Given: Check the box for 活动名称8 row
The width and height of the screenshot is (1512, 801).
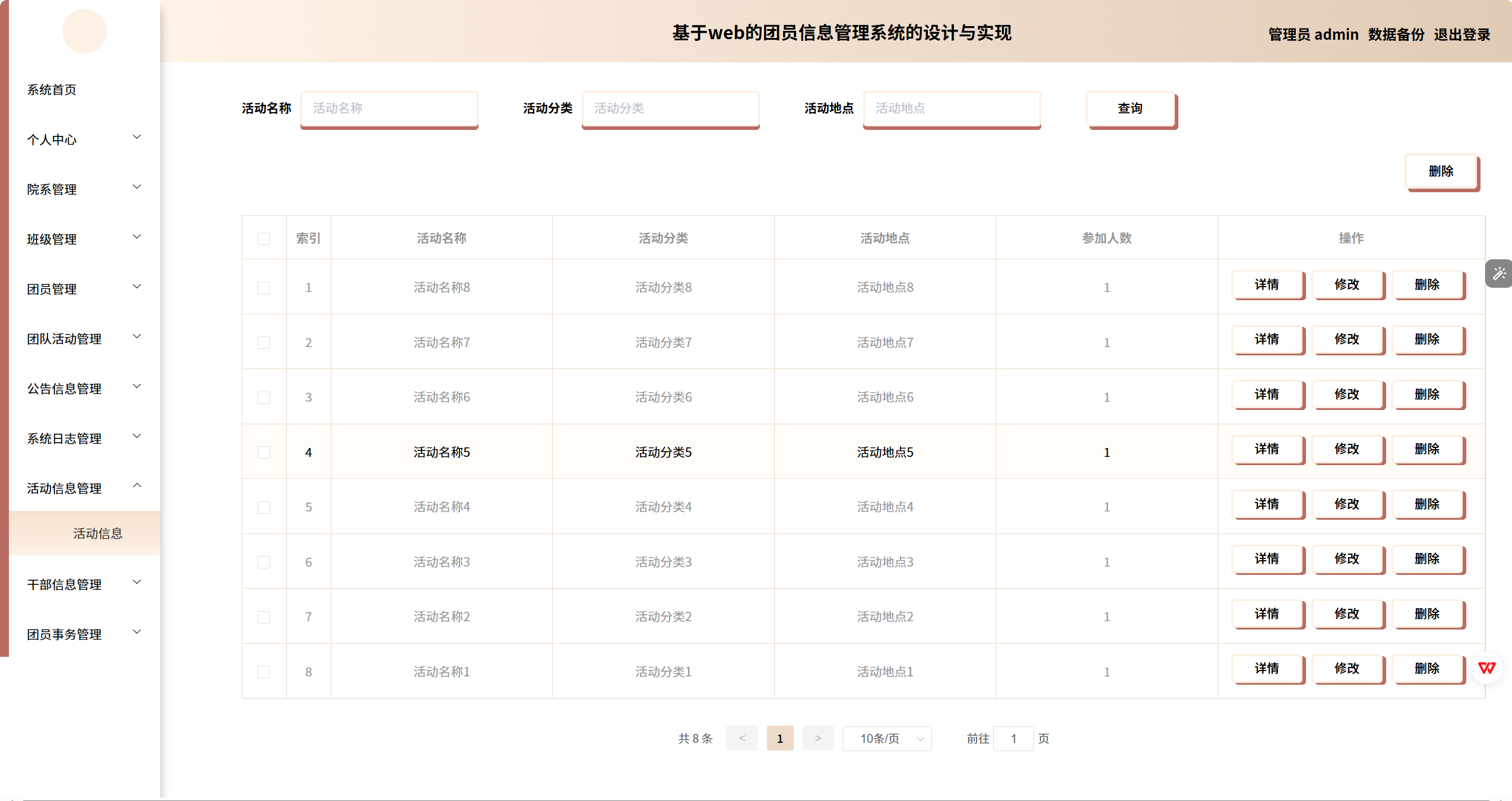Looking at the screenshot, I should (264, 288).
